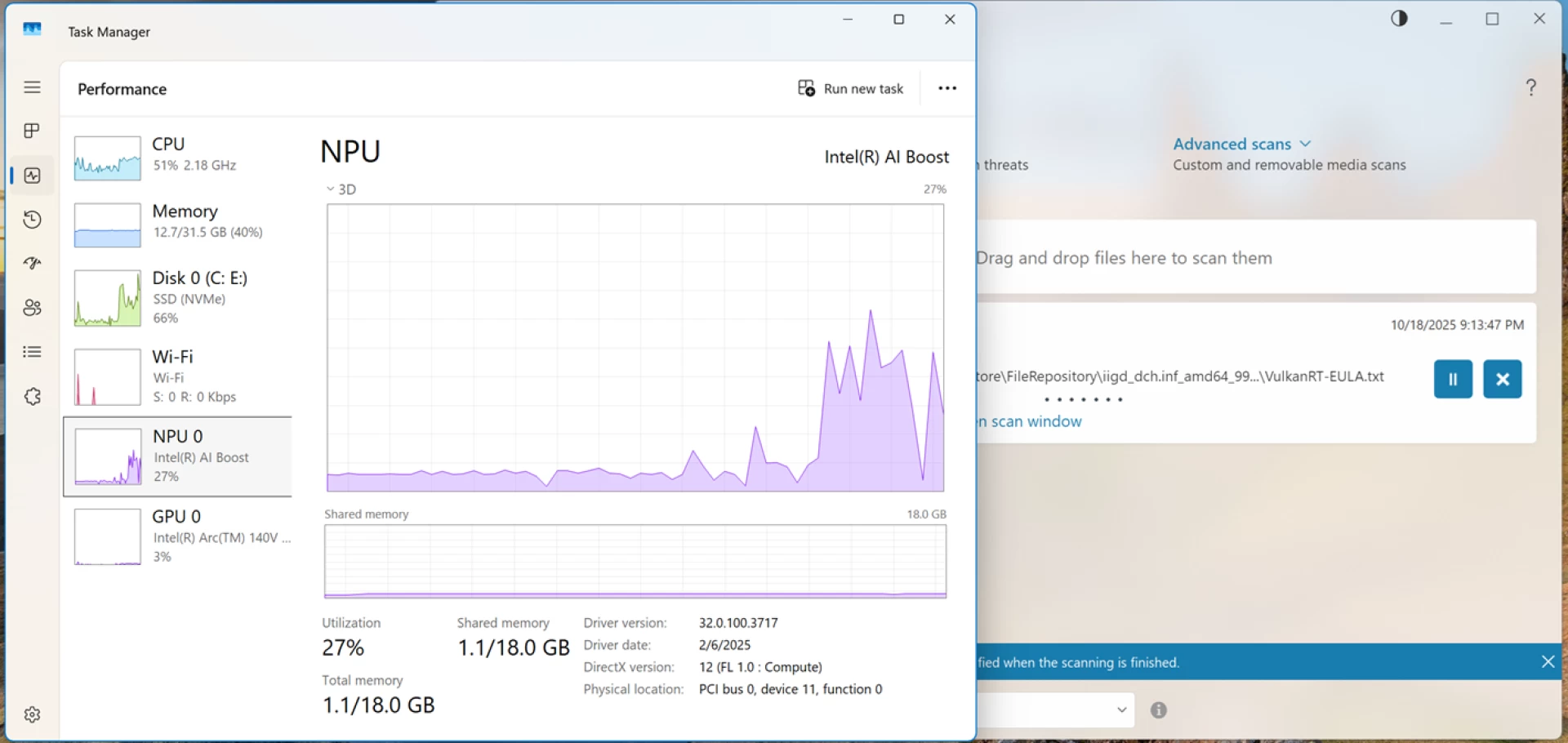Click the Shared memory 1.1/18.0 GB value
The width and height of the screenshot is (1568, 743).
coord(514,648)
